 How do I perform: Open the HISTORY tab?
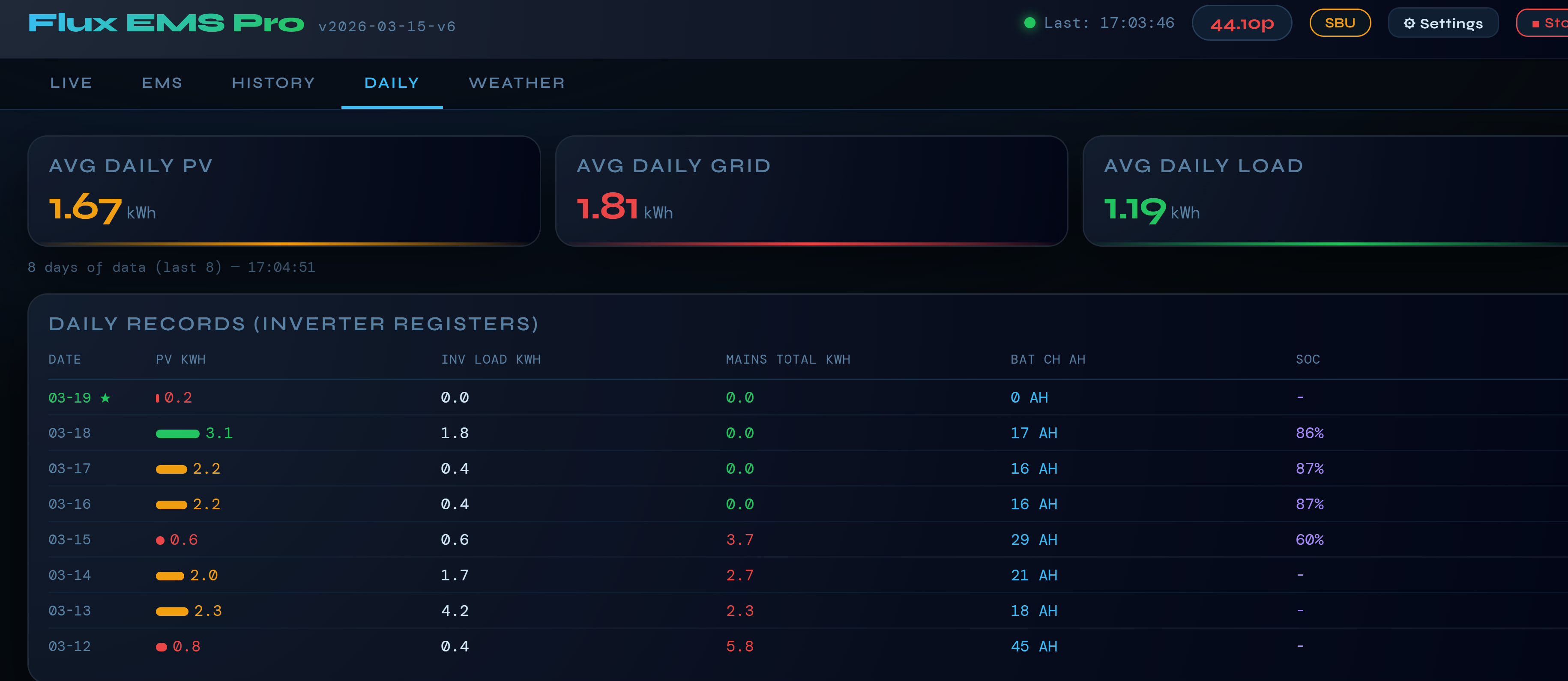273,83
